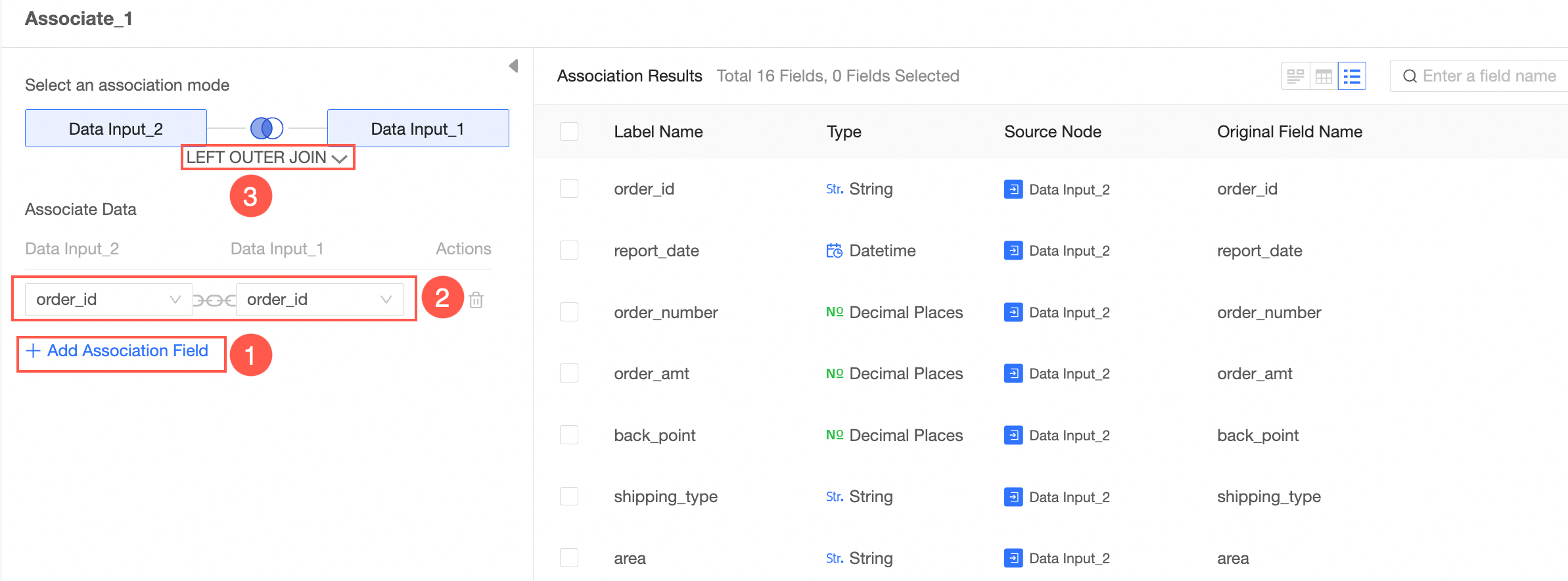Screen dimensions: 1568x581
Task: Switch to card view layout icon
Action: pos(1295,76)
